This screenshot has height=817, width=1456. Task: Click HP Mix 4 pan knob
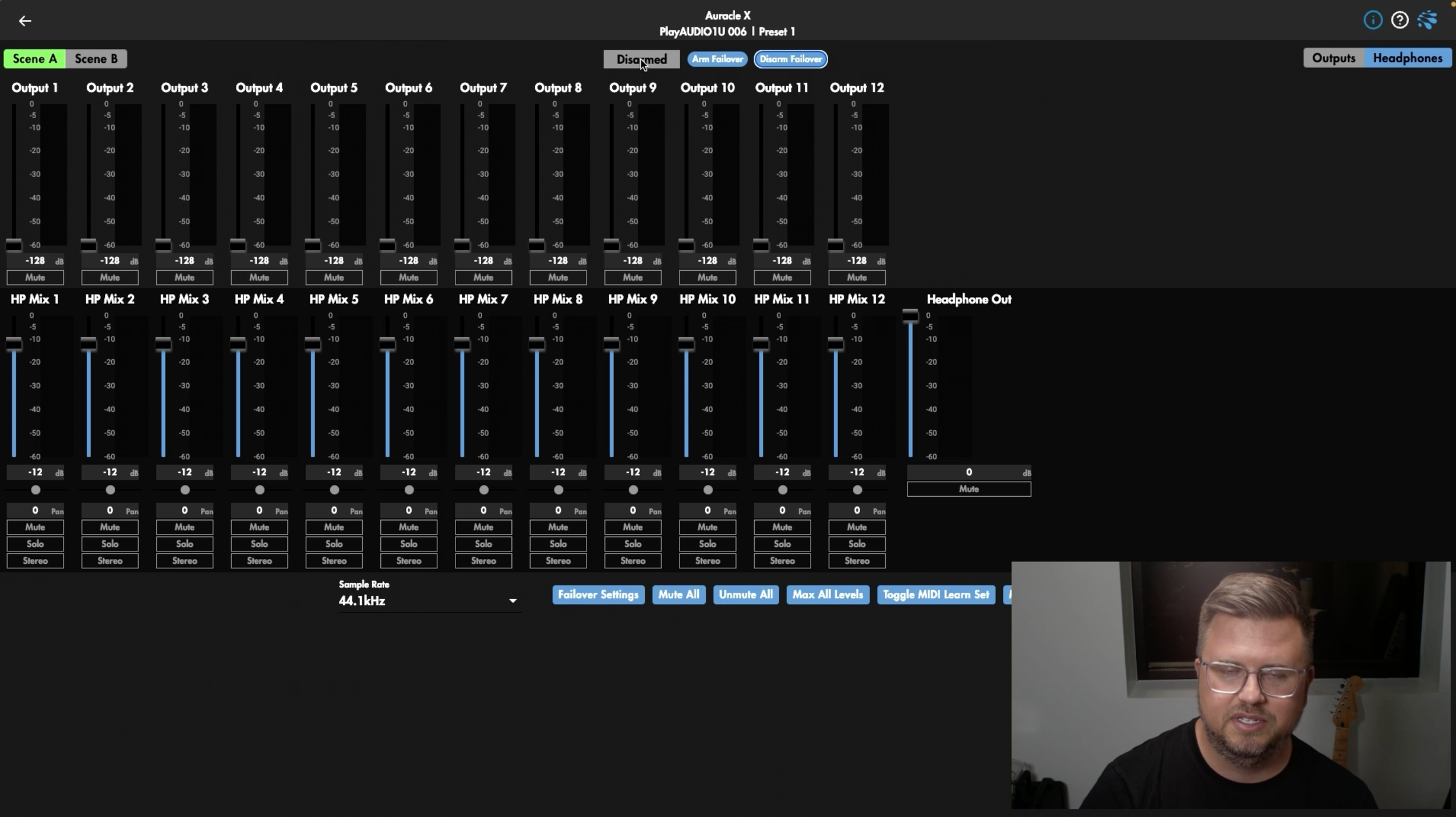(x=260, y=490)
